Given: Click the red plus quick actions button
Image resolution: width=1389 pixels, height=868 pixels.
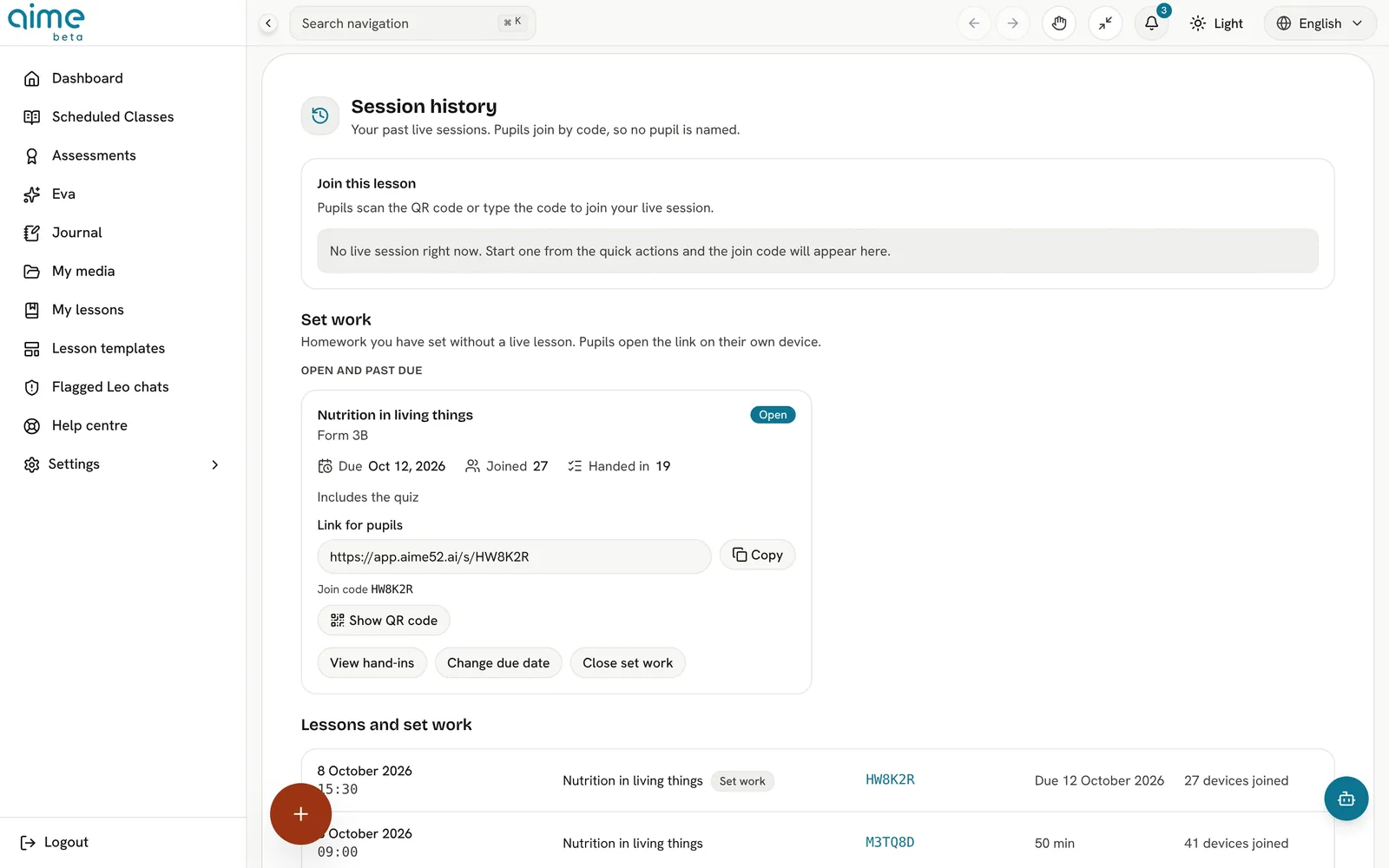Looking at the screenshot, I should (300, 814).
